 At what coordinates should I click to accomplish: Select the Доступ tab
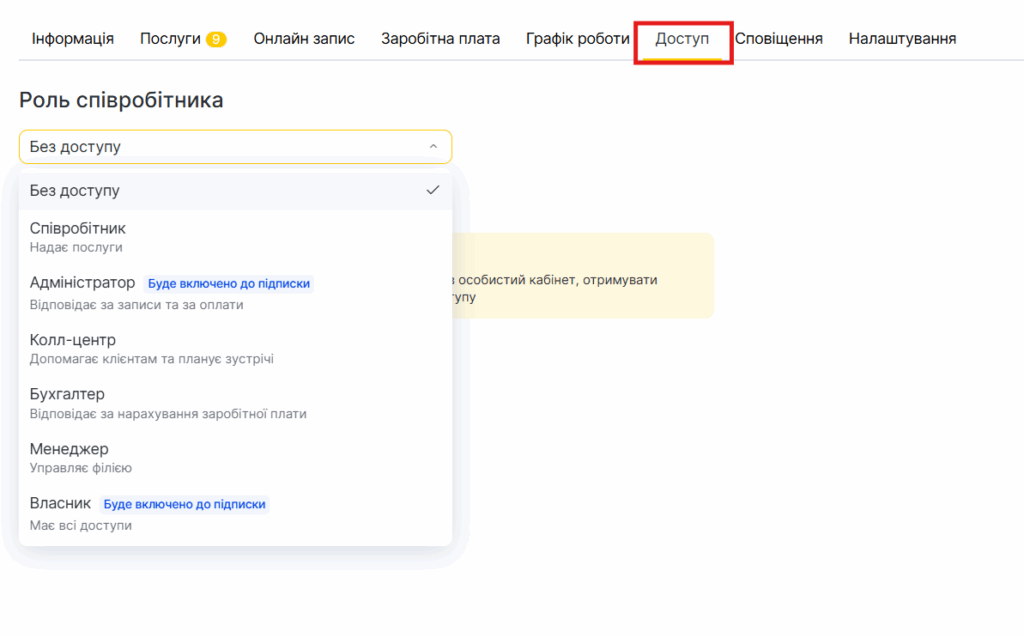click(x=682, y=39)
